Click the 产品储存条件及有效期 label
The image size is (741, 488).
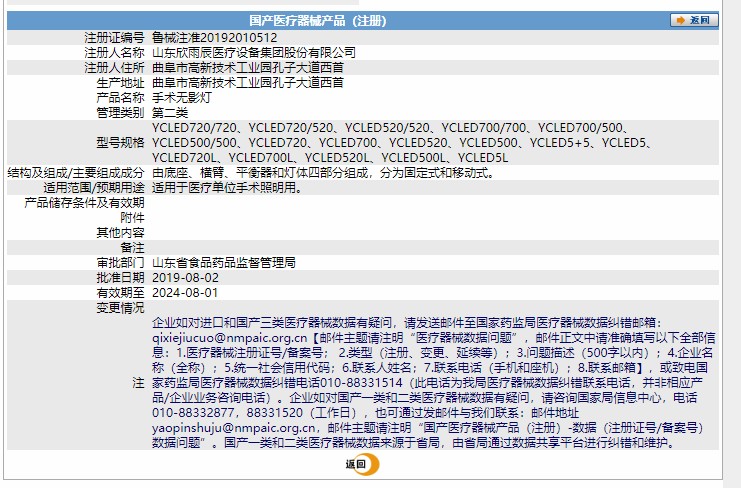click(84, 203)
